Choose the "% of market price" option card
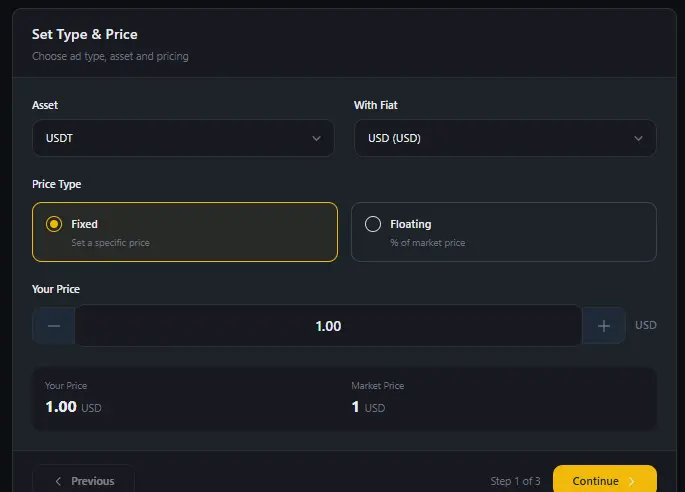This screenshot has height=492, width=685. [x=503, y=232]
